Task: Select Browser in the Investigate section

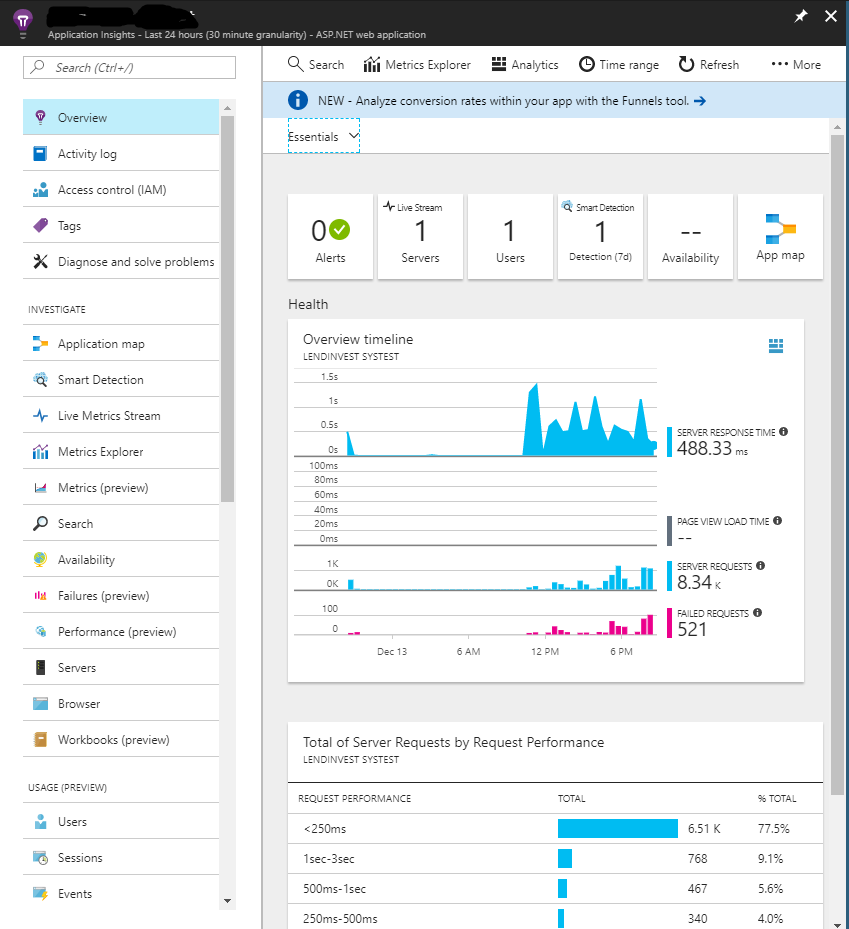Action: (77, 703)
